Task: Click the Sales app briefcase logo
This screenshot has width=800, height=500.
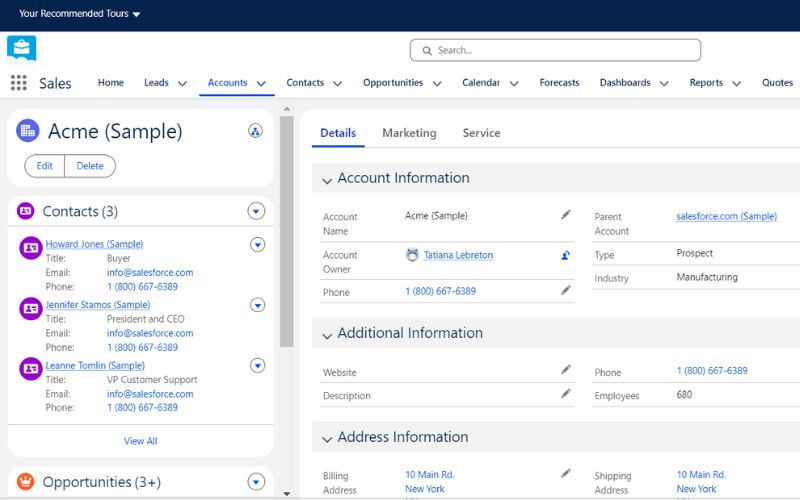Action: pos(21,48)
